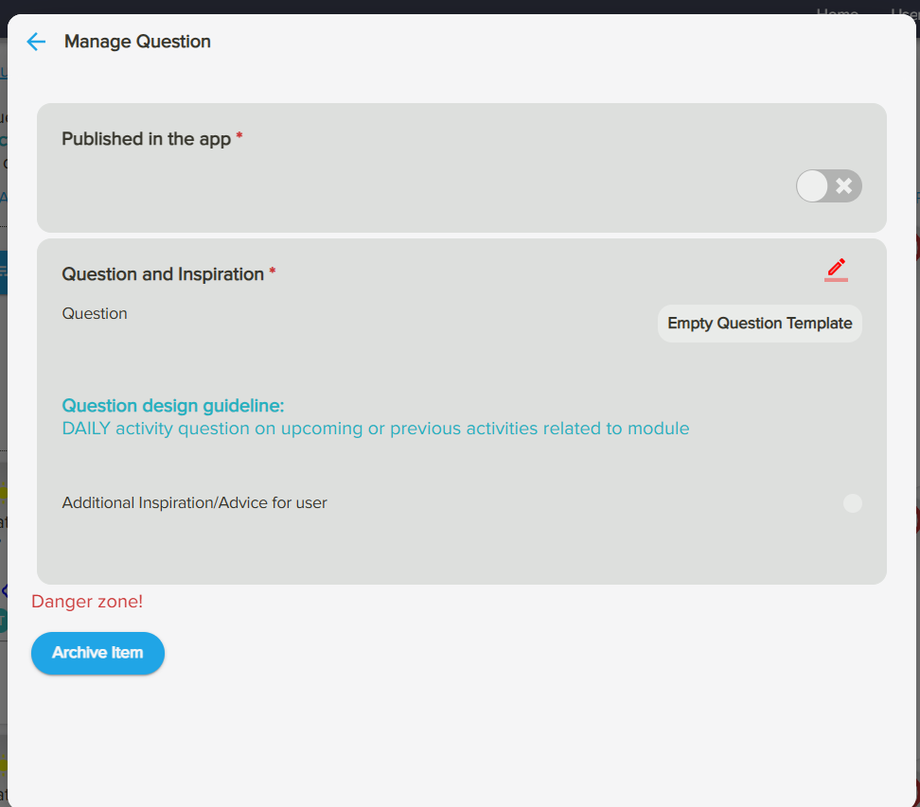Viewport: 920px width, 807px height.
Task: Click the red pencil edit icon
Action: click(x=836, y=269)
